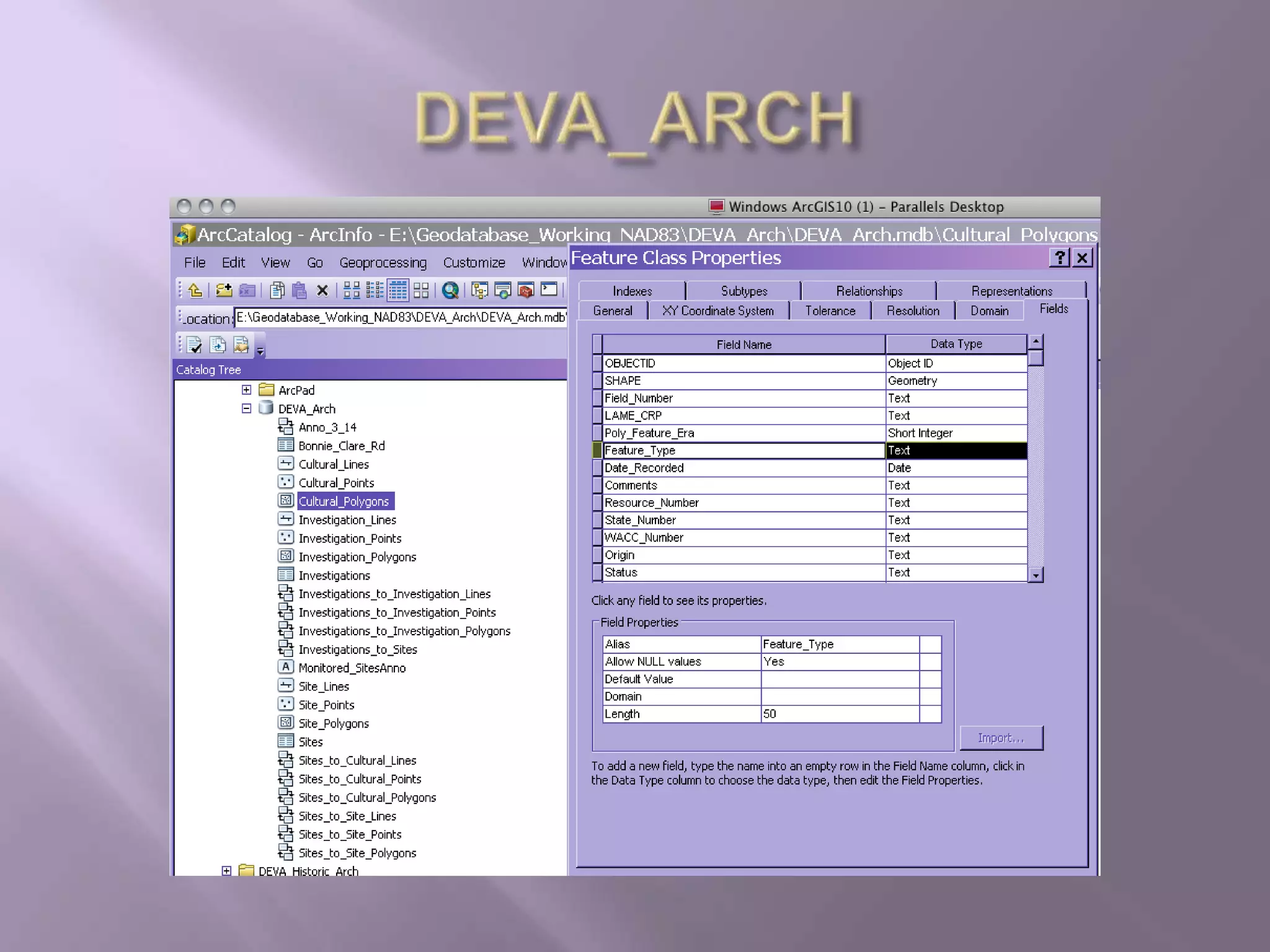The image size is (1270, 952).
Task: Click the Investigation_Lines line icon
Action: coord(286,519)
